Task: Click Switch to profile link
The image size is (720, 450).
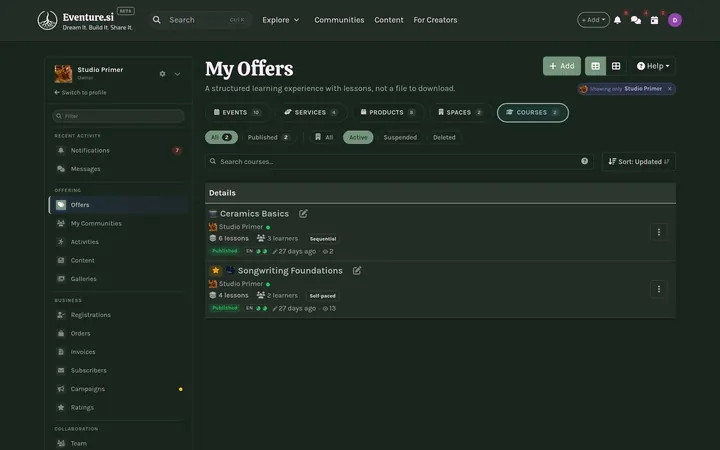Action: (80, 92)
